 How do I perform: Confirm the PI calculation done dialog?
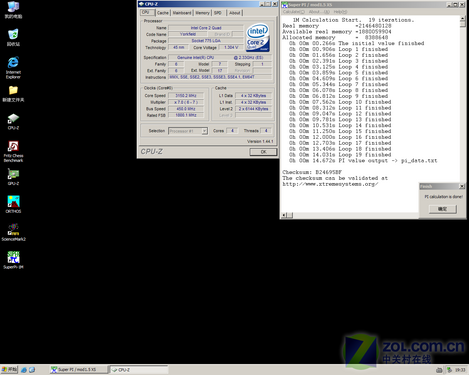443,209
